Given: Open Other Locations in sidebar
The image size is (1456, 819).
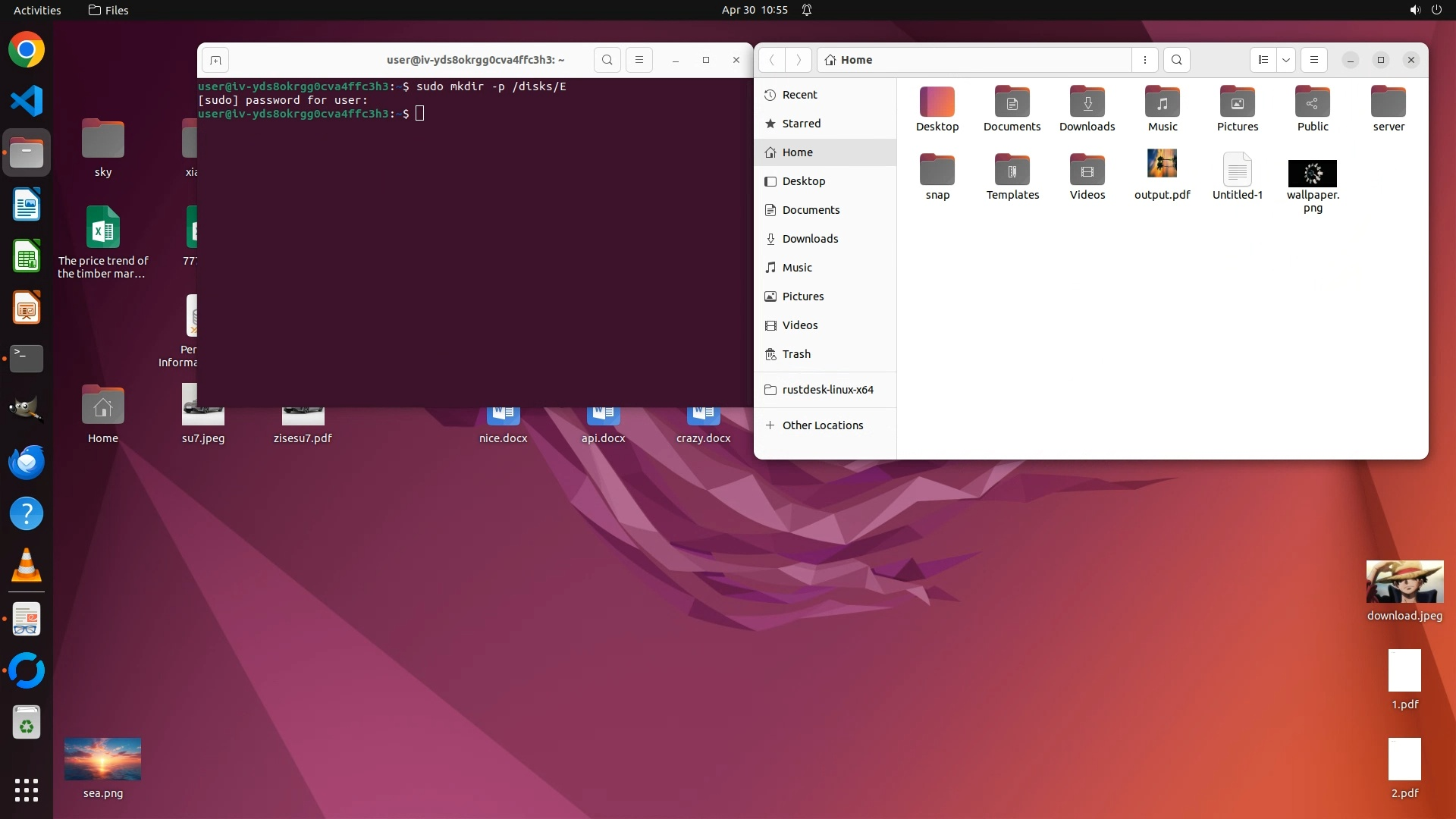Looking at the screenshot, I should (x=822, y=425).
